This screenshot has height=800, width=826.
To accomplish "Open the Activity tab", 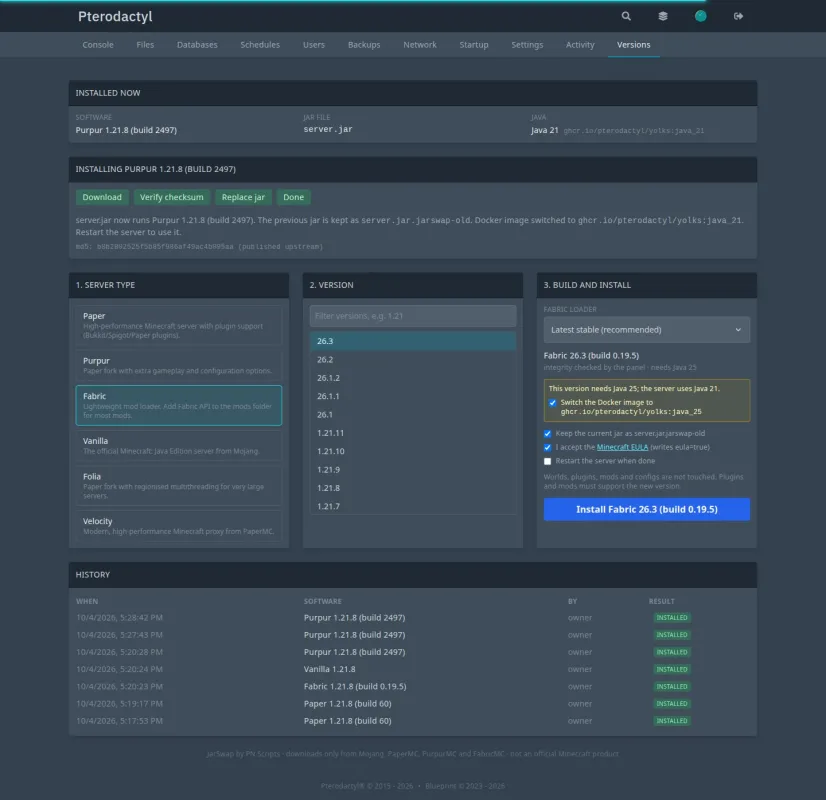I will click(580, 45).
